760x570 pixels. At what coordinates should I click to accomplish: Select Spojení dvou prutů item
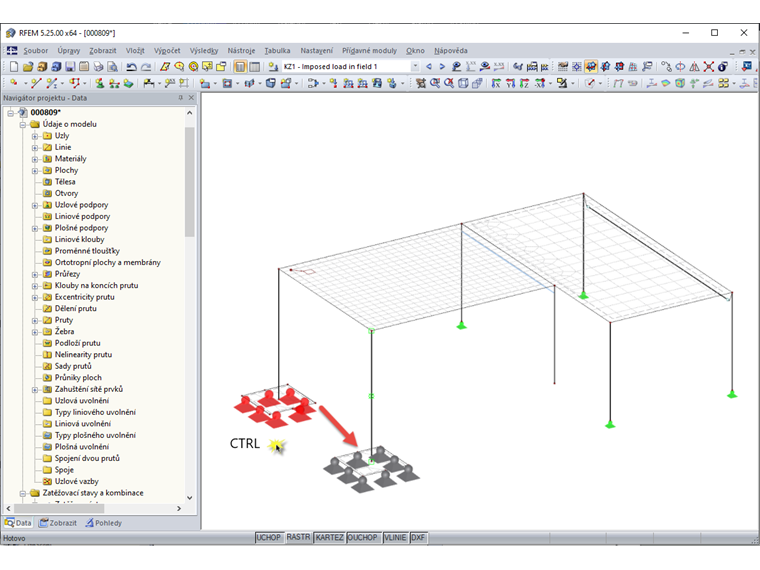click(x=87, y=458)
